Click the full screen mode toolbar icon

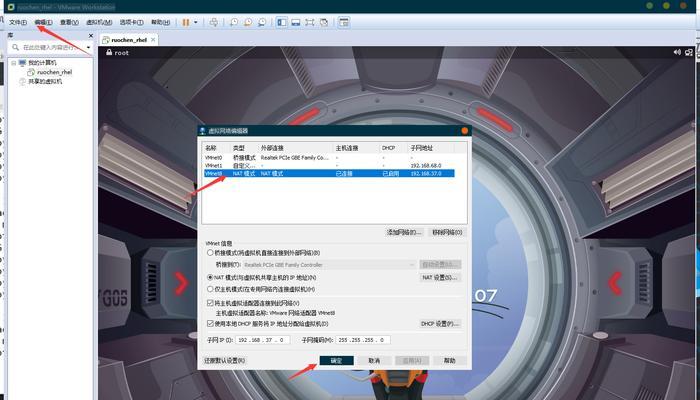[310, 22]
